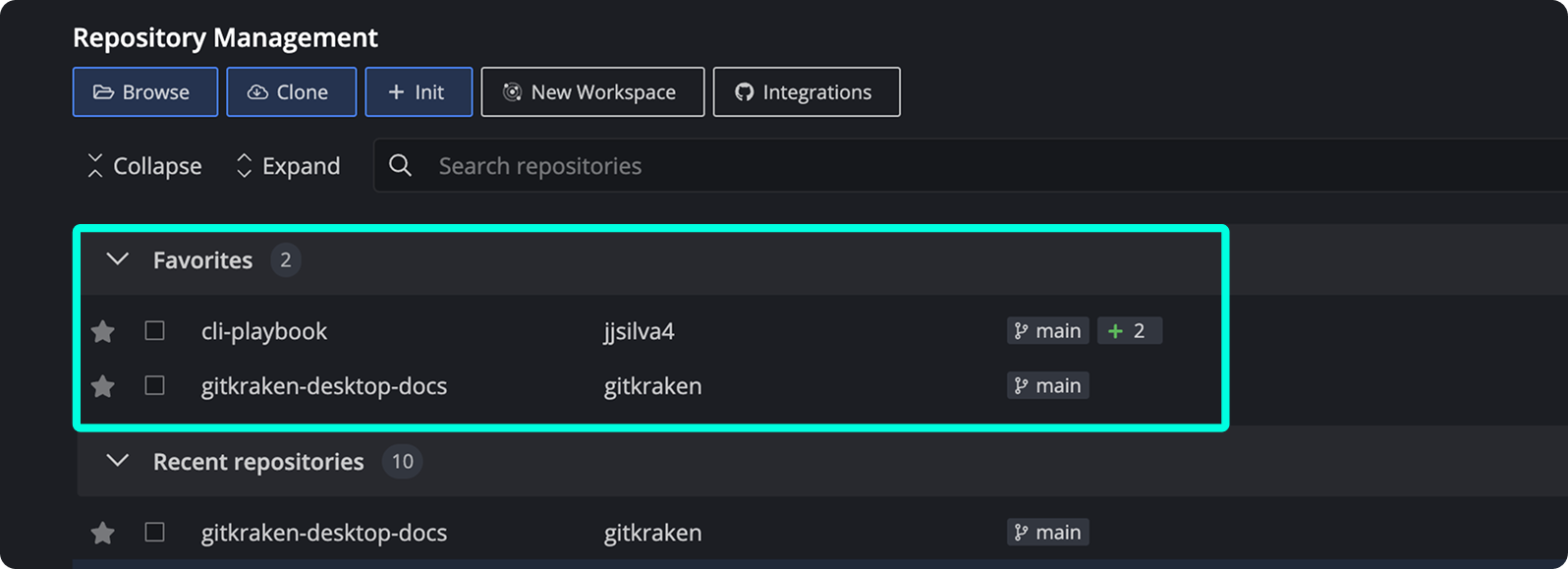Click the workspace icon on New Workspace
The image size is (1568, 569).
pos(512,92)
